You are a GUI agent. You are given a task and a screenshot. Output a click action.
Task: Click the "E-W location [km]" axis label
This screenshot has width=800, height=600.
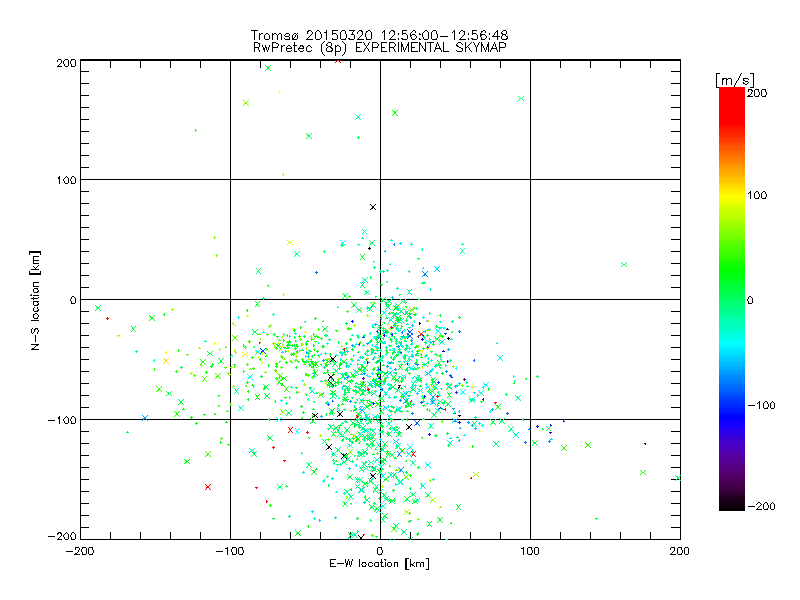[x=379, y=563]
